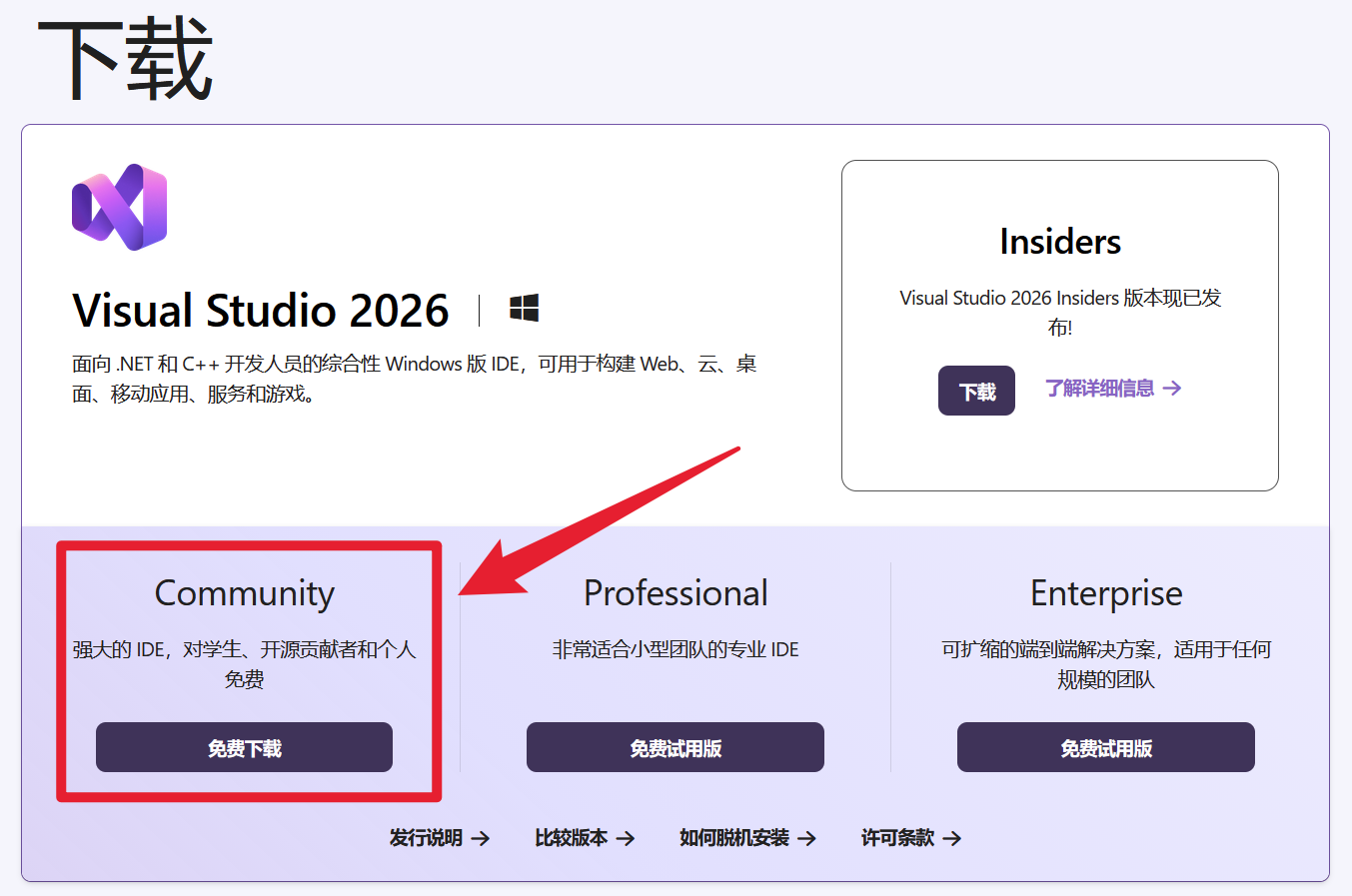Screen dimensions: 1352x896
Task: Click the Community description starting with 强大的 IDE
Action: [x=244, y=664]
